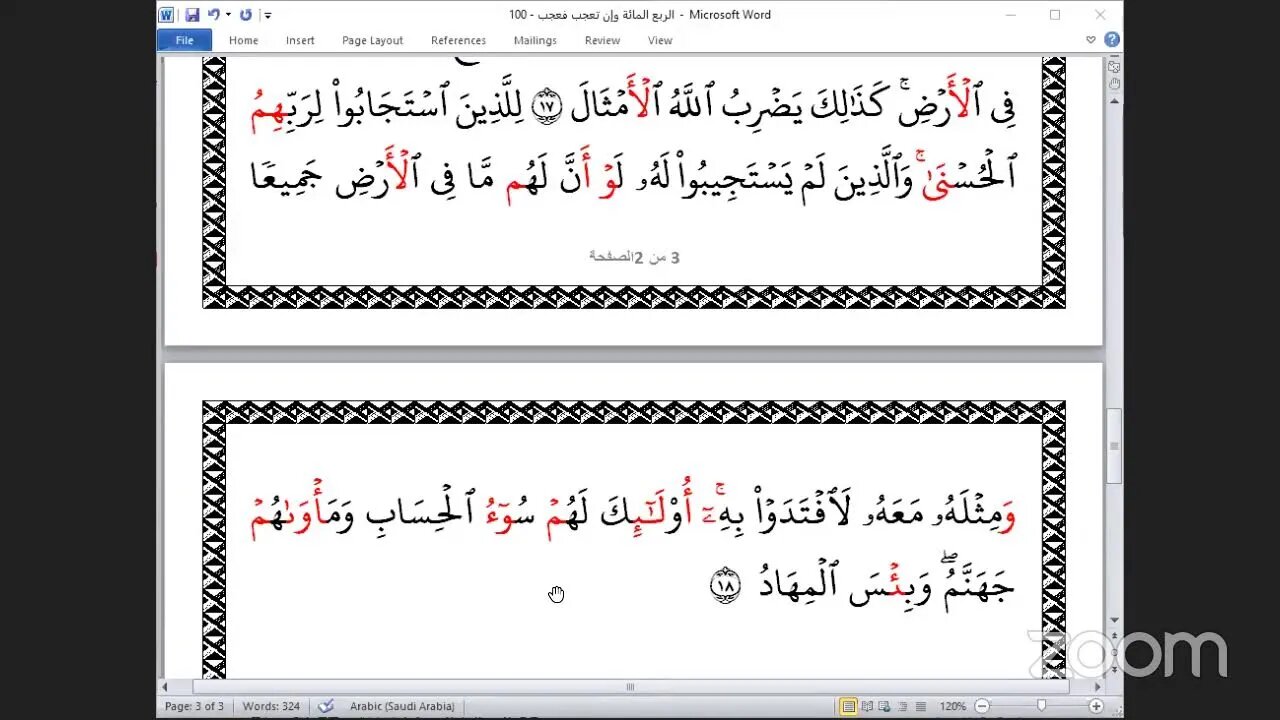This screenshot has width=1280, height=720.
Task: Click the zoom out minus button
Action: [x=982, y=706]
